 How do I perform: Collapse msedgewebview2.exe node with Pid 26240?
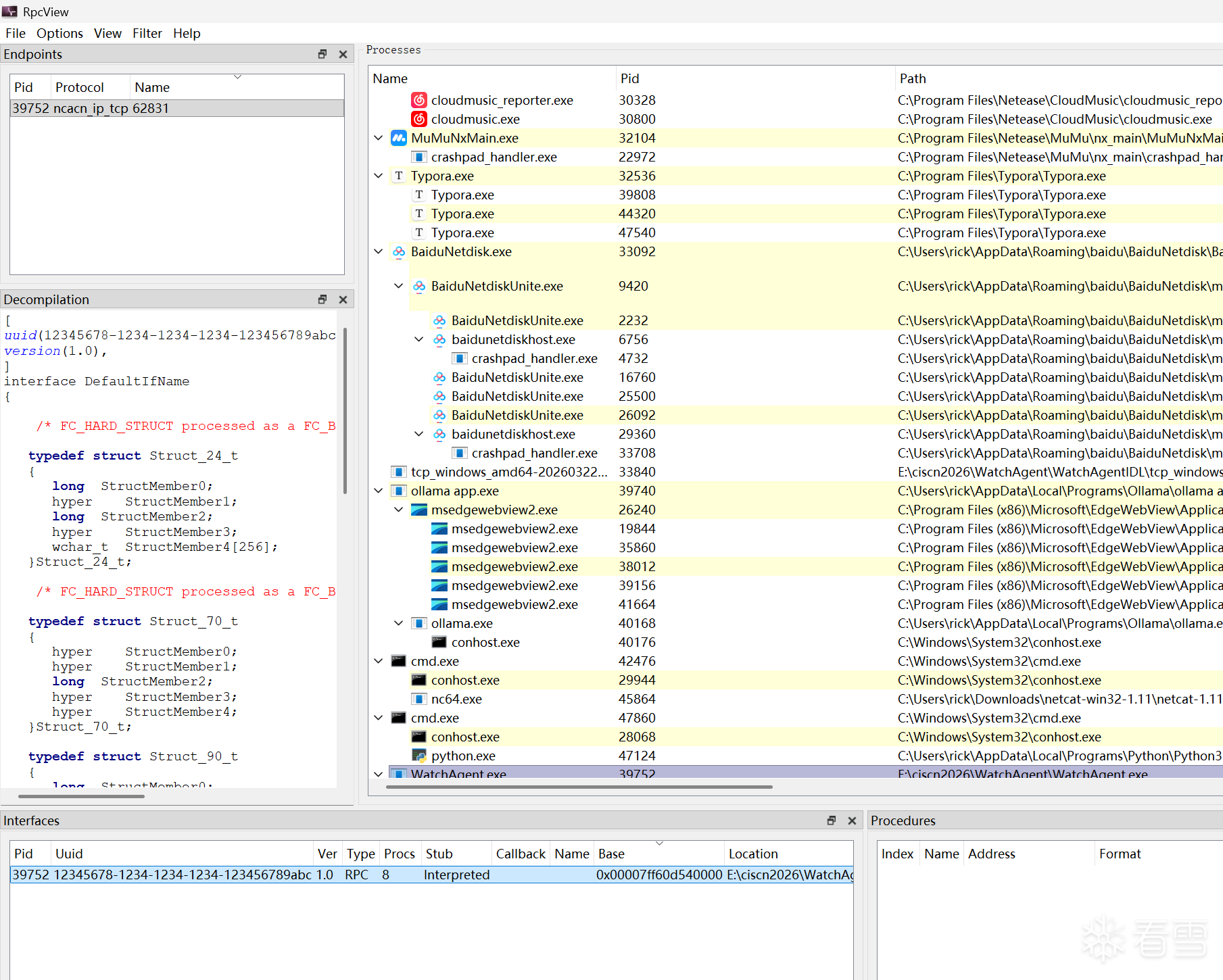(x=399, y=510)
